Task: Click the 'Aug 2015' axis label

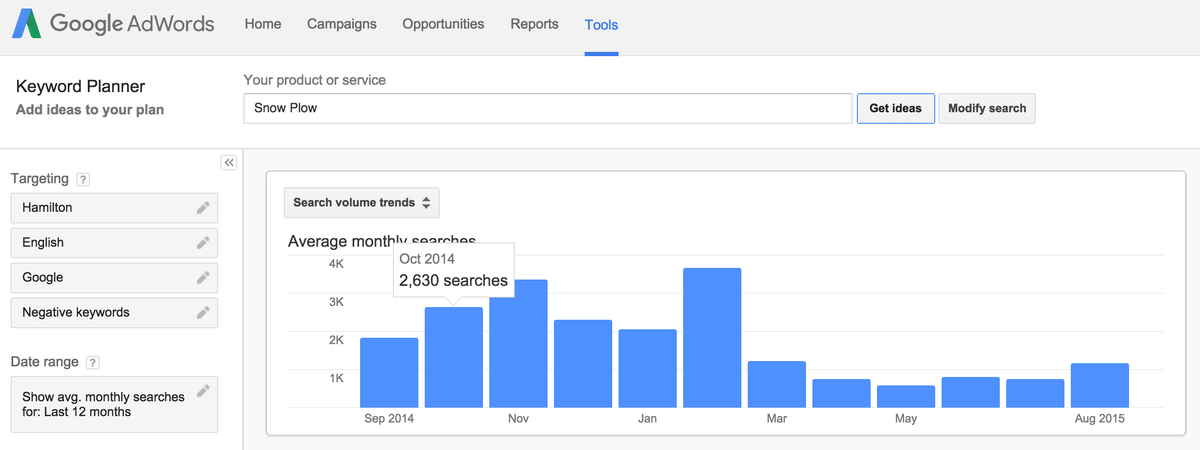Action: 1100,419
